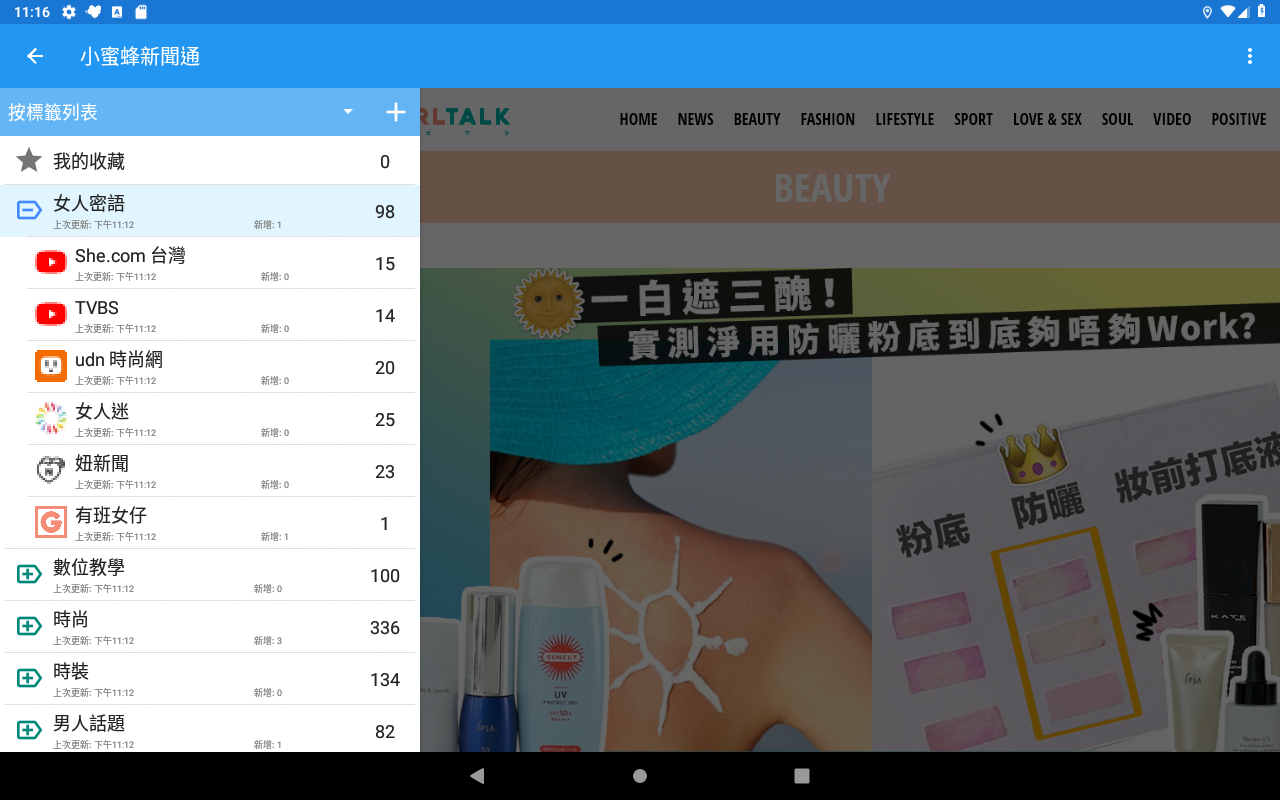Open 我的收藏 favorites star row

(210, 161)
